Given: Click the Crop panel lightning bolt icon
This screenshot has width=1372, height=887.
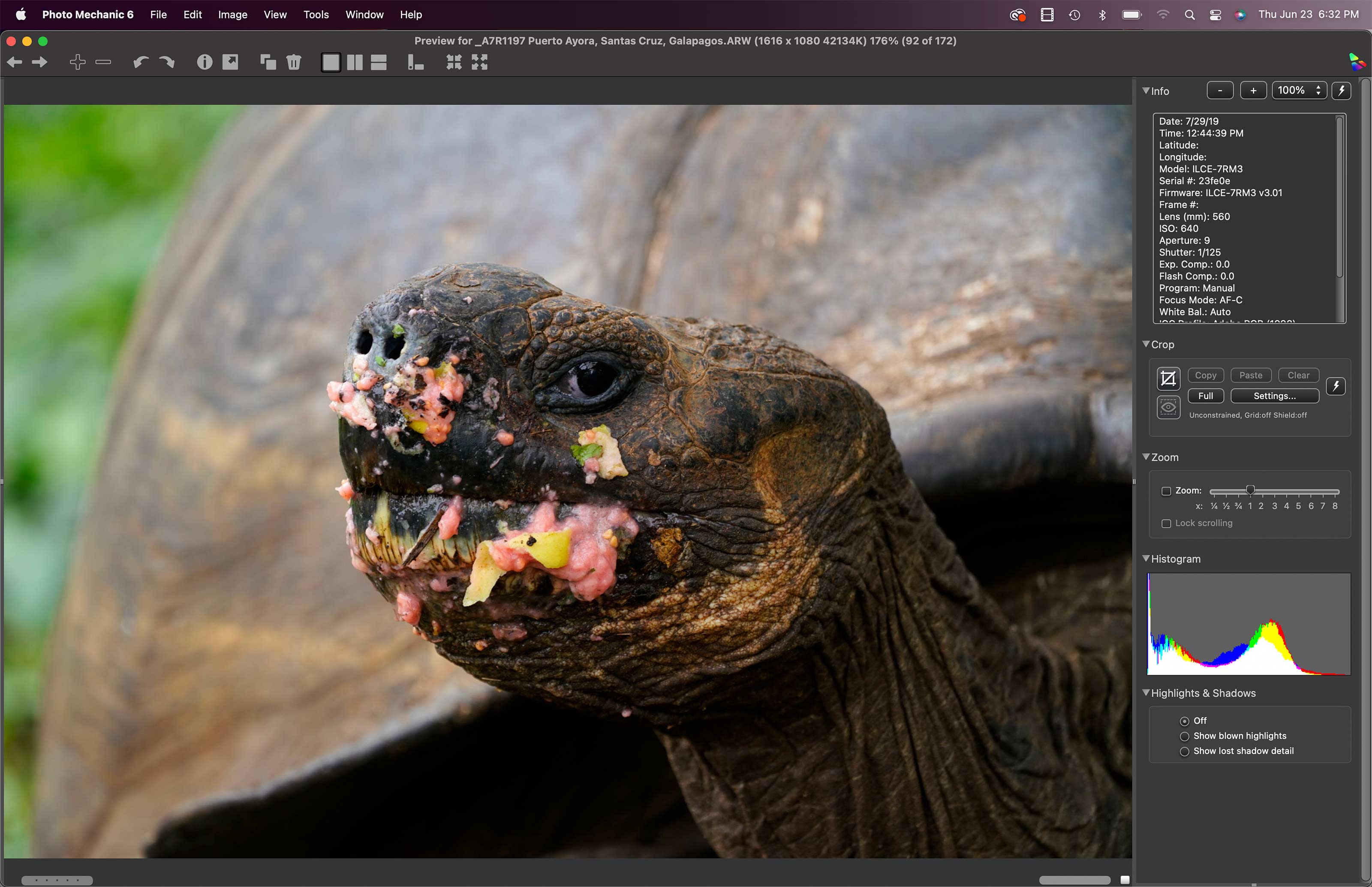Looking at the screenshot, I should [x=1336, y=386].
